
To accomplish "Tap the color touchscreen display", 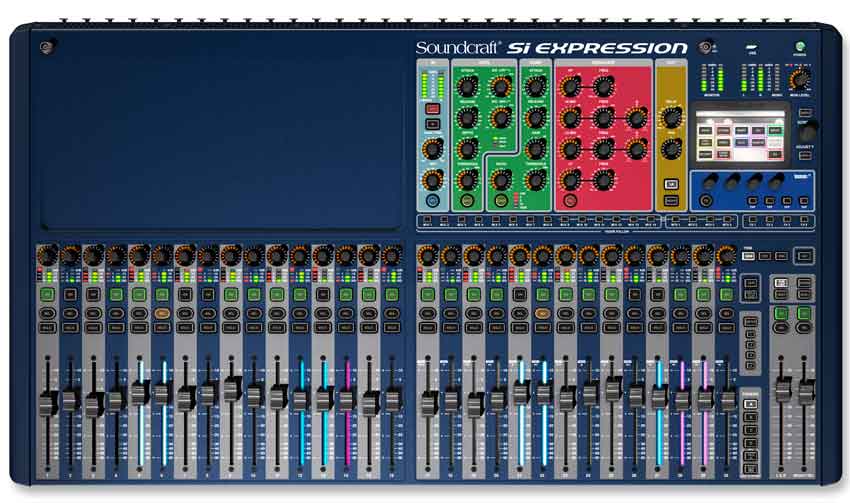I will click(x=740, y=136).
